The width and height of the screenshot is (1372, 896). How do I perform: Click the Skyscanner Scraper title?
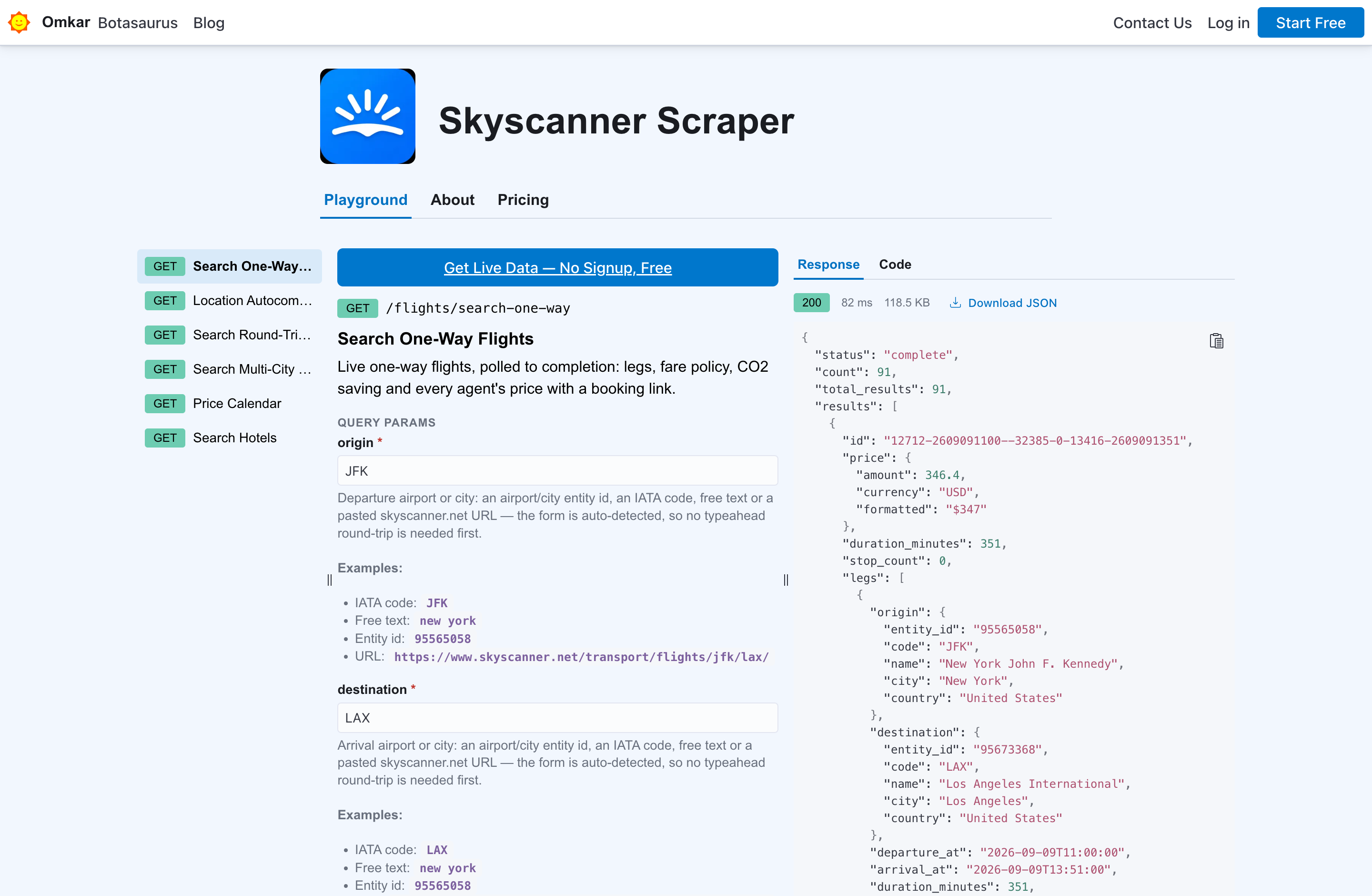click(x=616, y=121)
